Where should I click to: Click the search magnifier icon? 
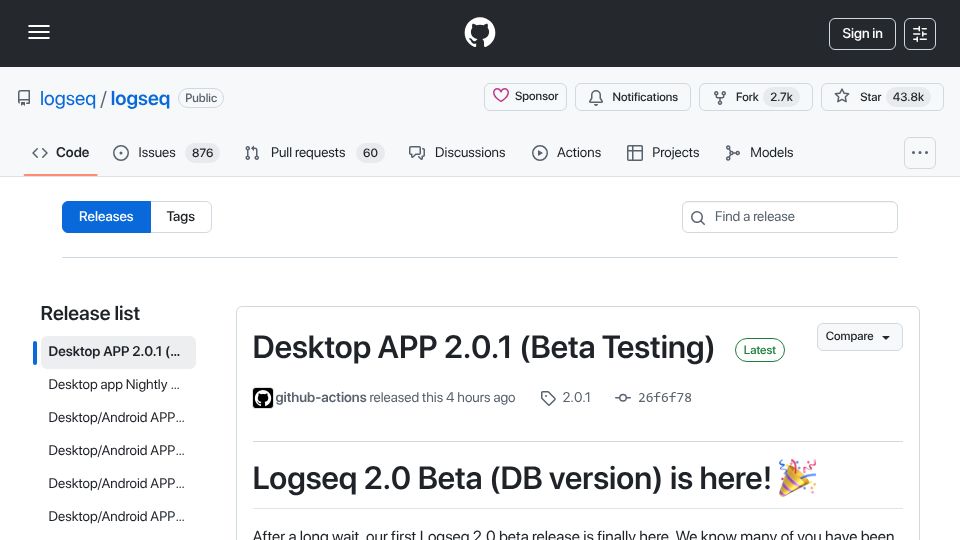[697, 217]
